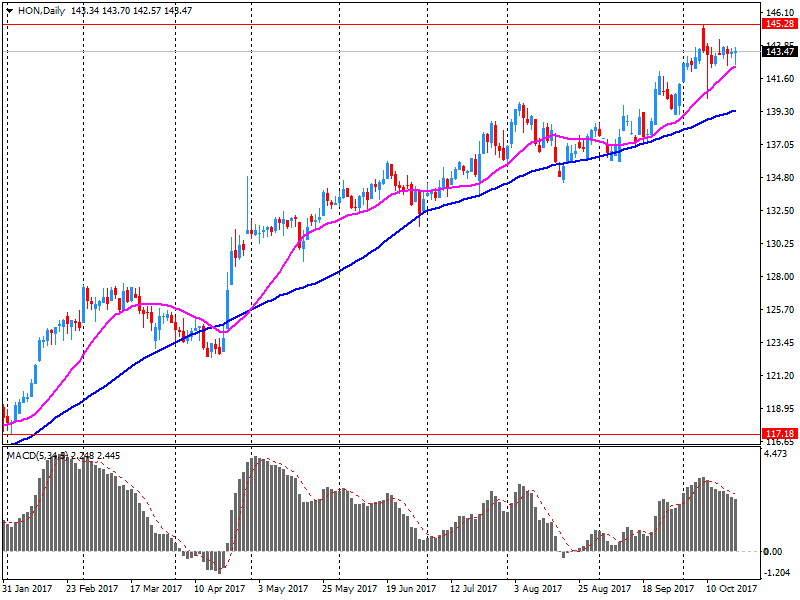The image size is (800, 600).
Task: Click the MACD(5,34,5) indicator label
Action: [37, 455]
